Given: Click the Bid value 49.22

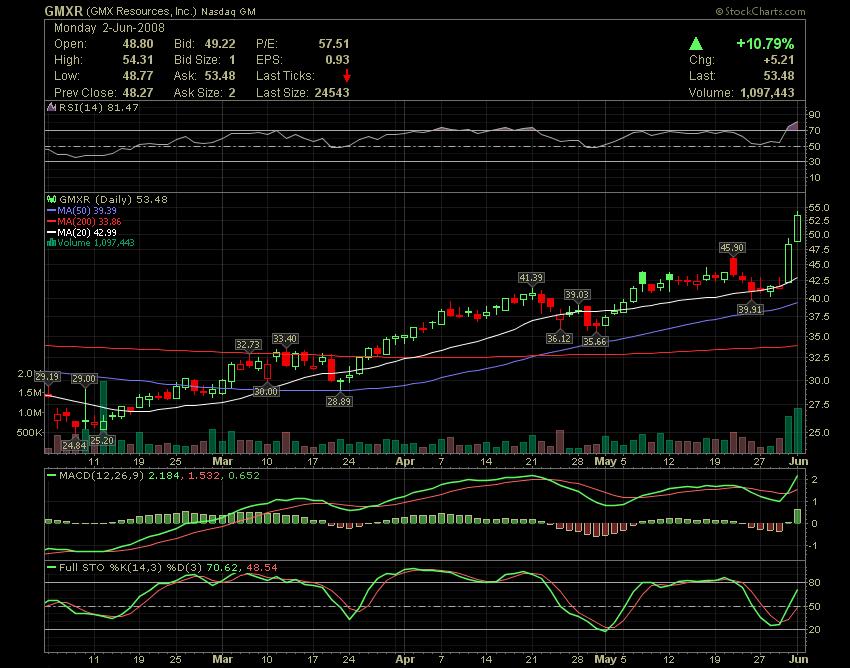Looking at the screenshot, I should (x=220, y=44).
